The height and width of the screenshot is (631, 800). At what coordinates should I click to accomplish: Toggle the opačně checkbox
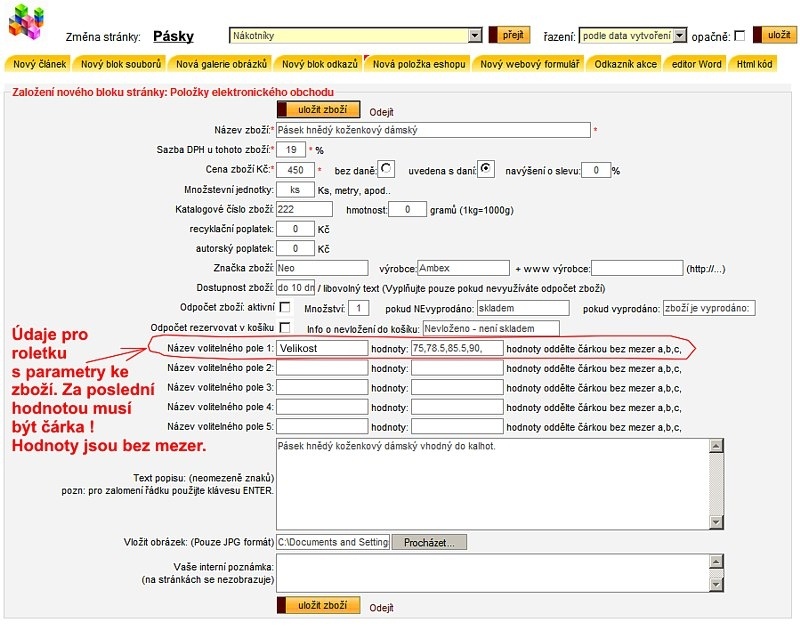(x=739, y=36)
